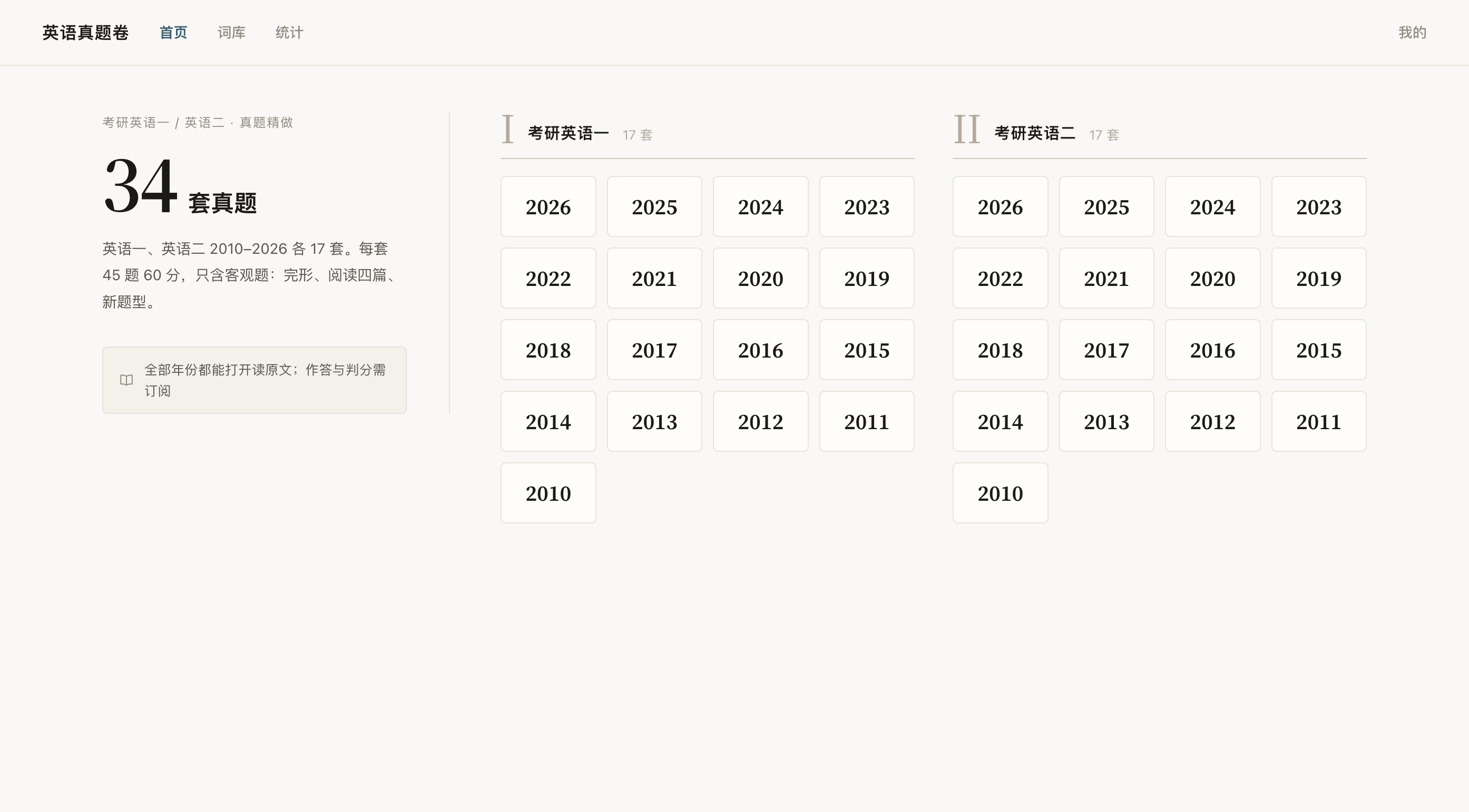Choose 考研英语一 2022 paper
Viewport: 1469px width, 812px height.
pyautogui.click(x=548, y=278)
